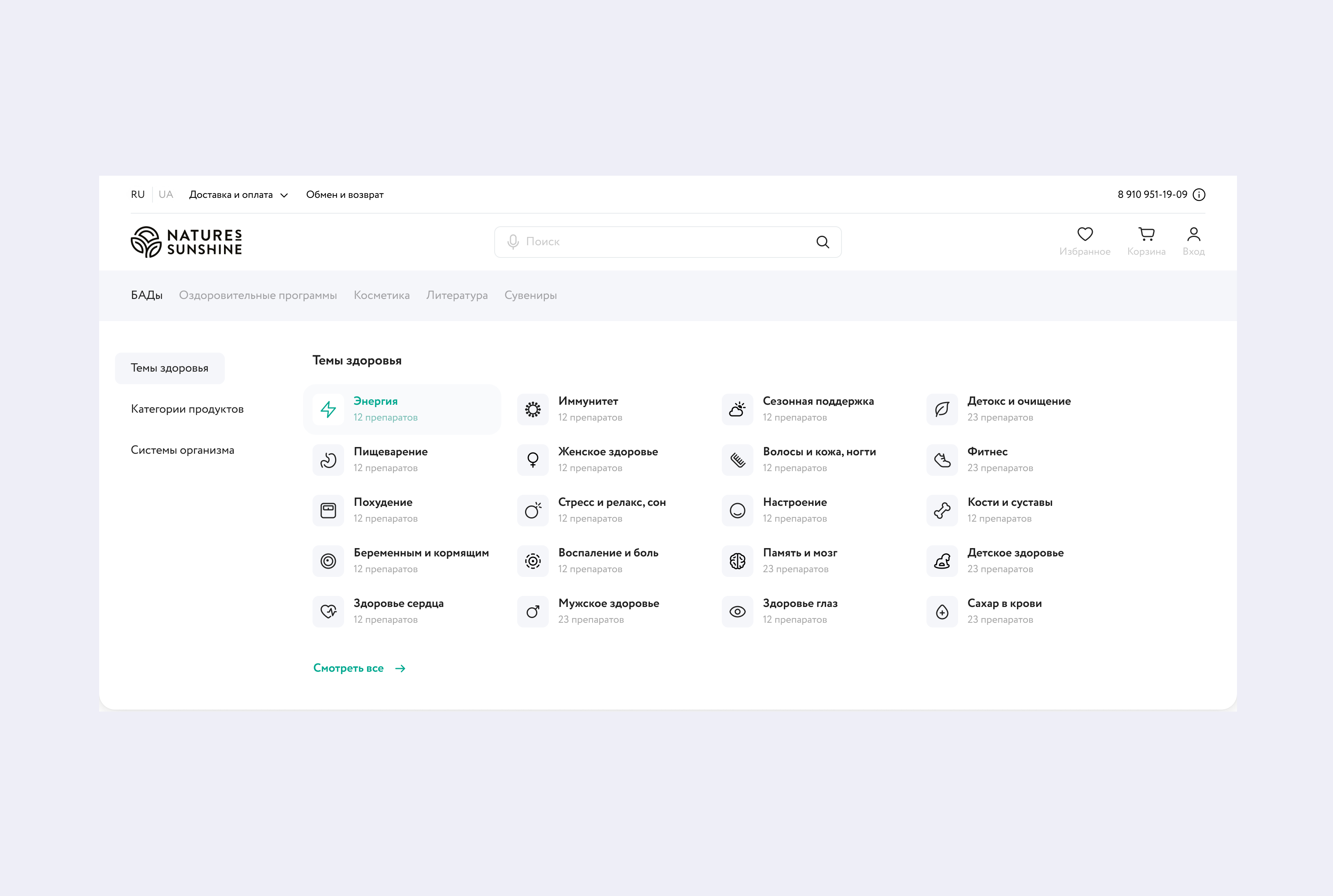
Task: Click the search magnifier icon
Action: pyautogui.click(x=823, y=242)
